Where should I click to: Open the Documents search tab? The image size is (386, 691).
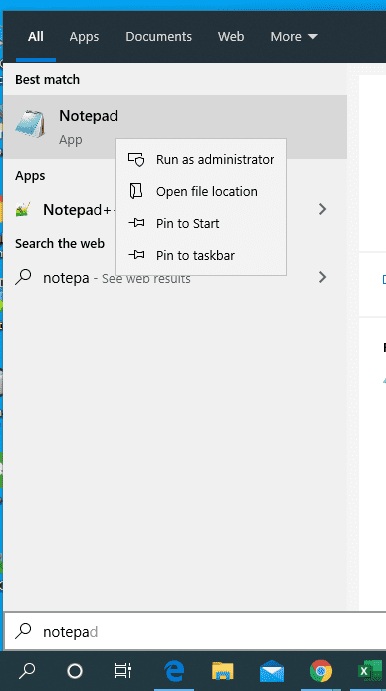click(x=159, y=37)
